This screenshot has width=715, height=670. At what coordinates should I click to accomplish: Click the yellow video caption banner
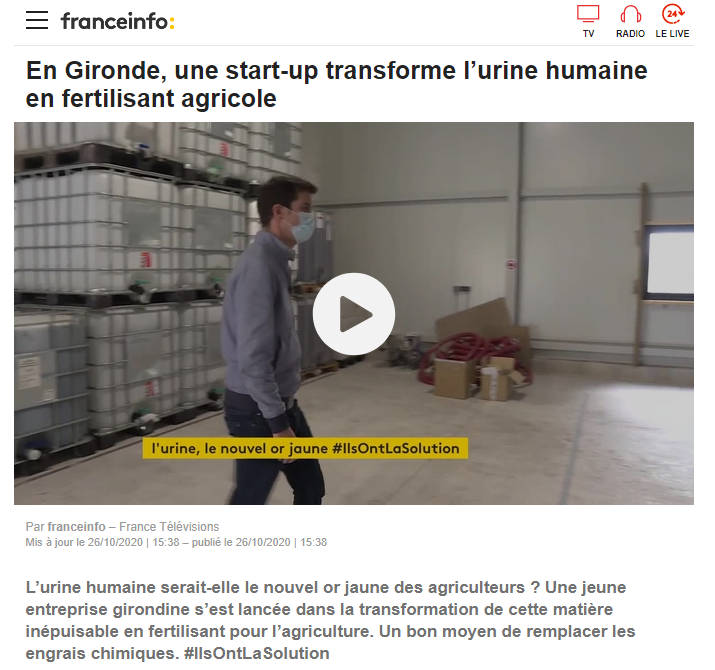click(x=305, y=448)
